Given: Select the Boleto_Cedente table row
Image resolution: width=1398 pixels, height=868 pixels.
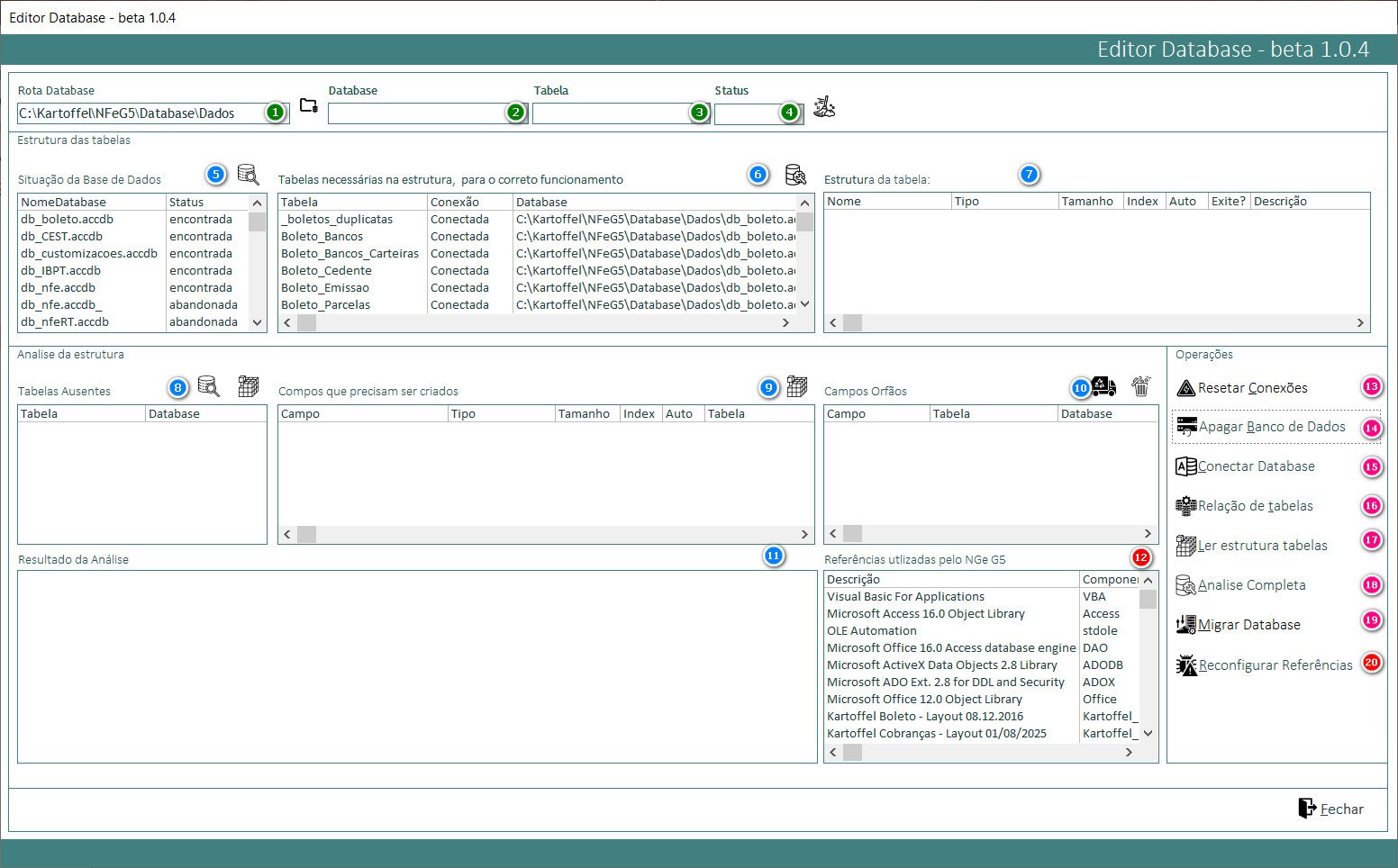Looking at the screenshot, I should click(x=326, y=270).
